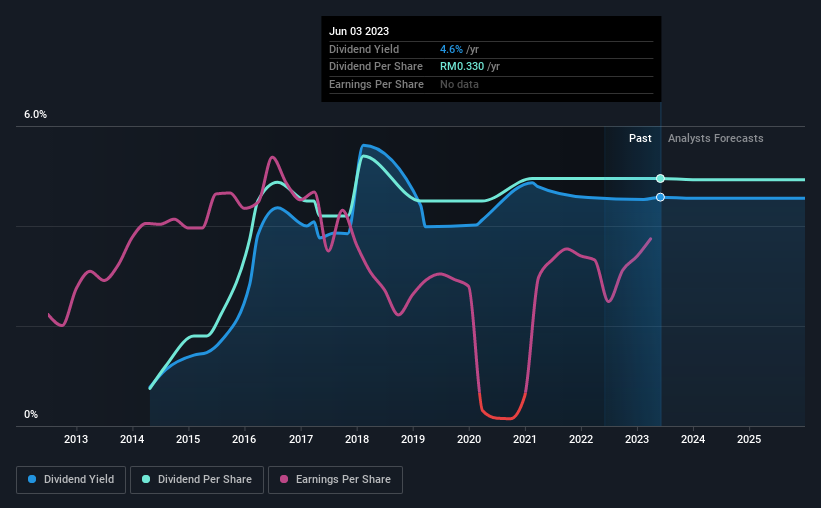The width and height of the screenshot is (821, 508).
Task: Click the 2023 x-axis label
Action: [637, 439]
